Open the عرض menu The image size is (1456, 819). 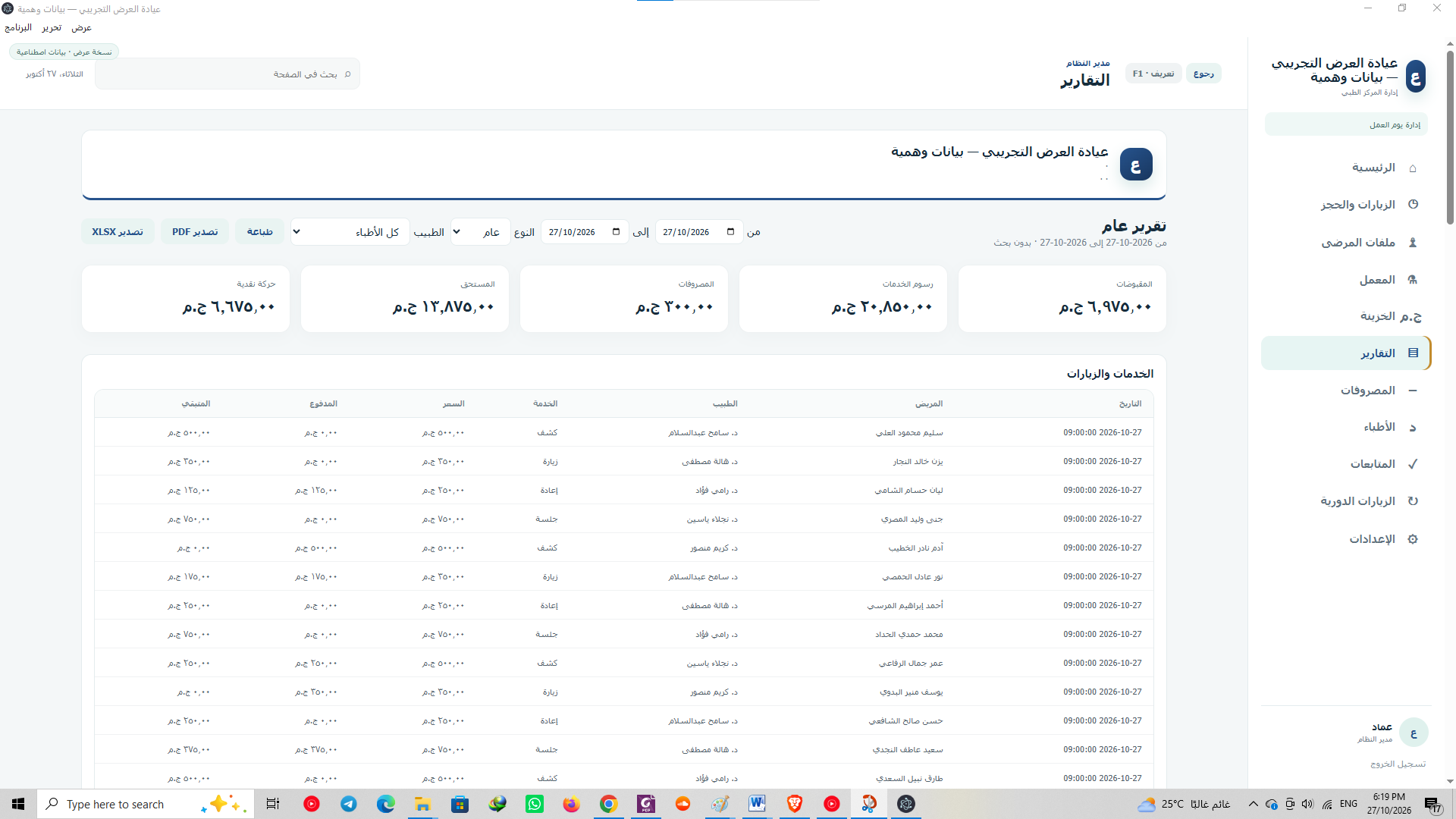pyautogui.click(x=81, y=27)
